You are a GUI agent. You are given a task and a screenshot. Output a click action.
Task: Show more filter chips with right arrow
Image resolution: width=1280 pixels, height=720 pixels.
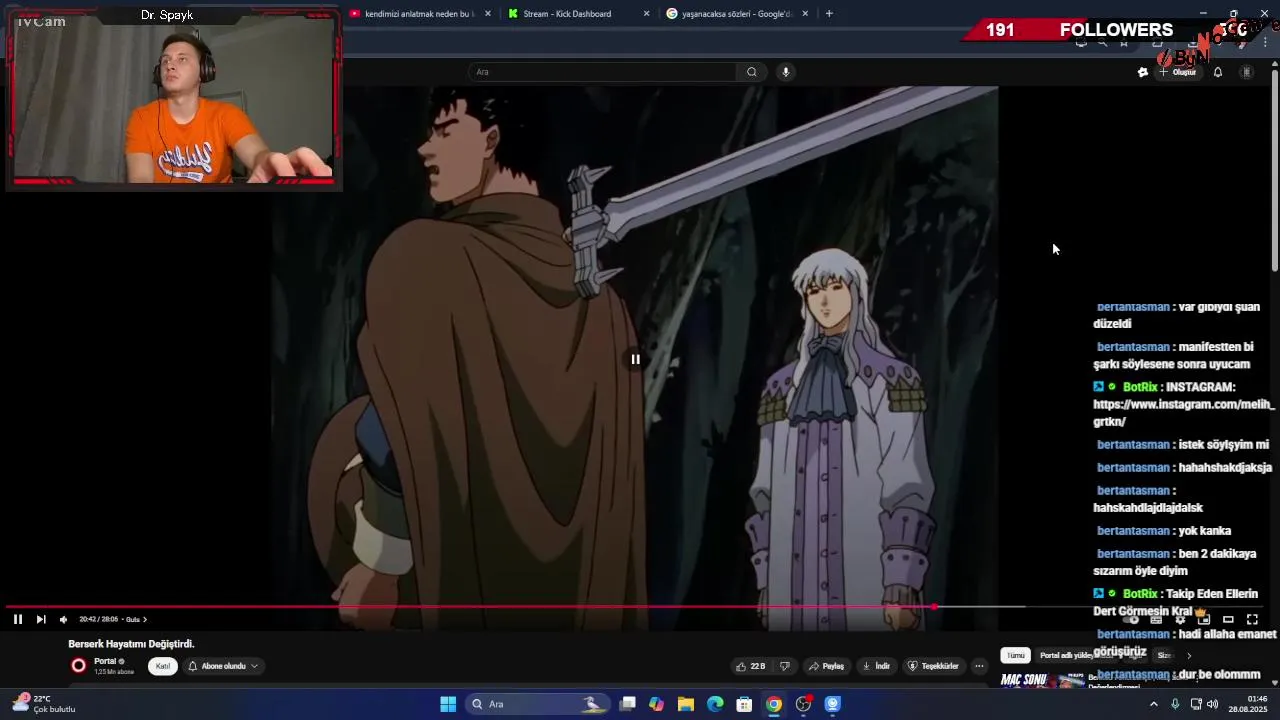pyautogui.click(x=1189, y=656)
